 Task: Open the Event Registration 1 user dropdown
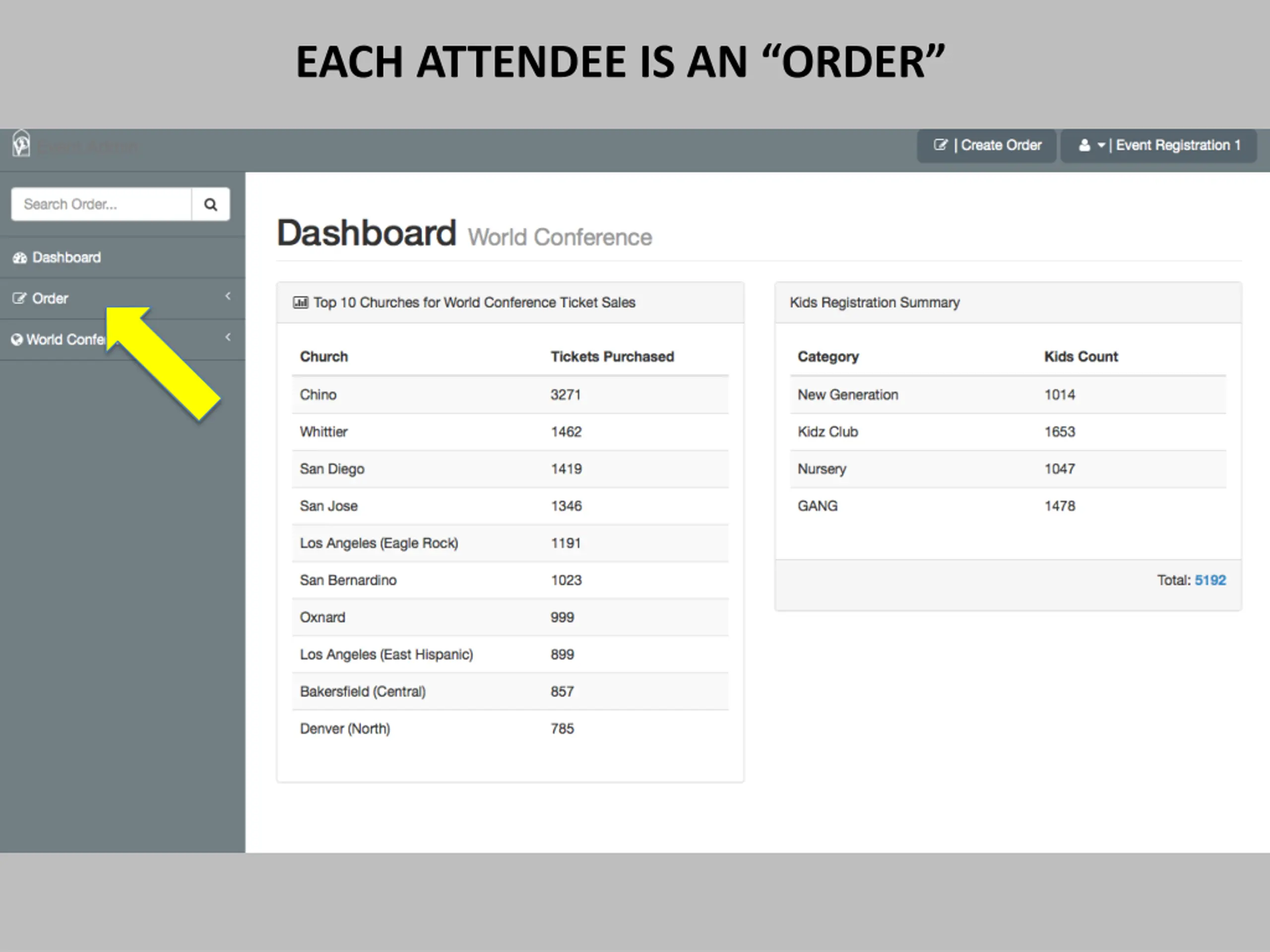(1158, 146)
